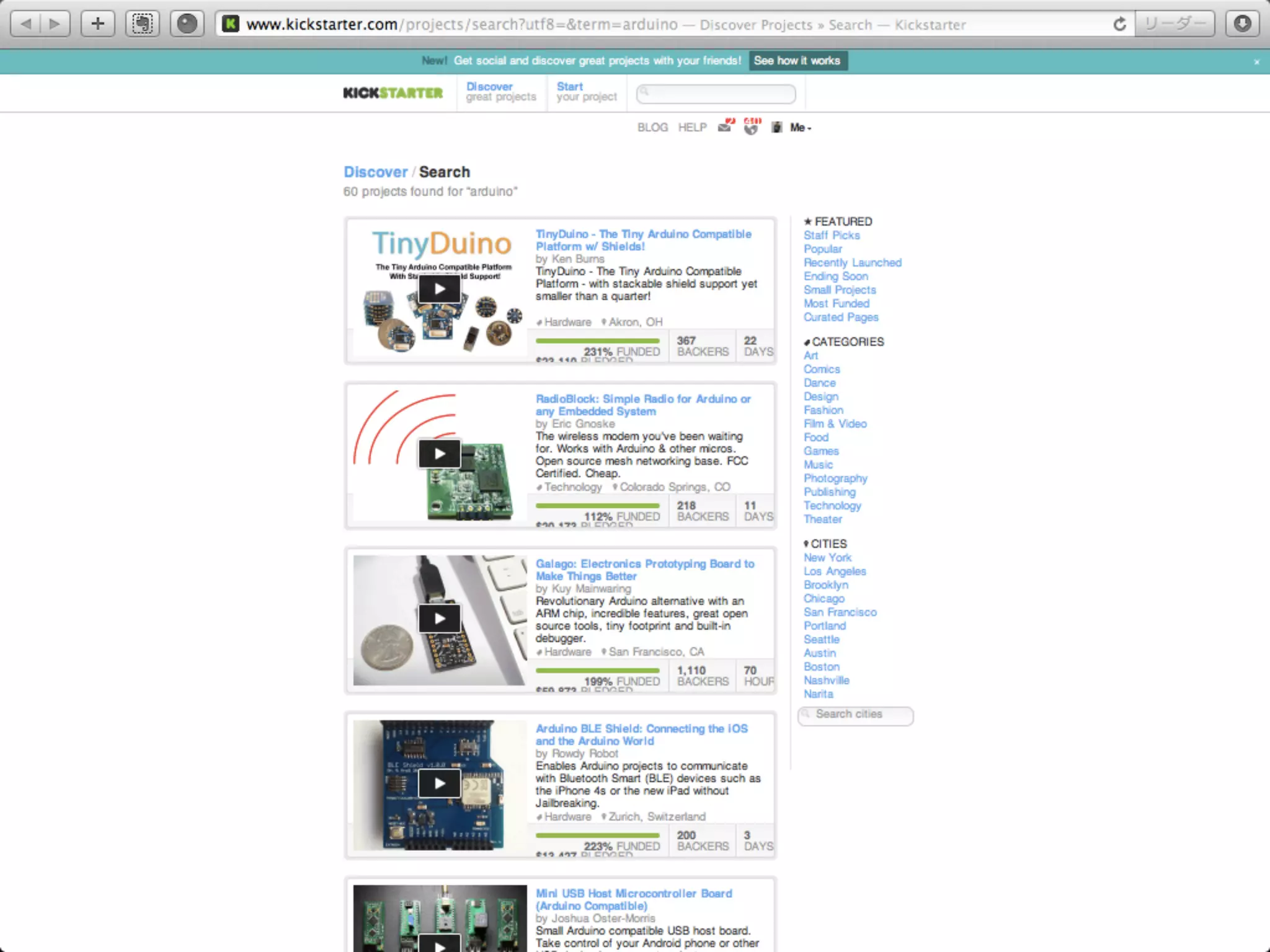Click the browser back arrow button
Image resolution: width=1270 pixels, height=952 pixels.
[x=26, y=24]
